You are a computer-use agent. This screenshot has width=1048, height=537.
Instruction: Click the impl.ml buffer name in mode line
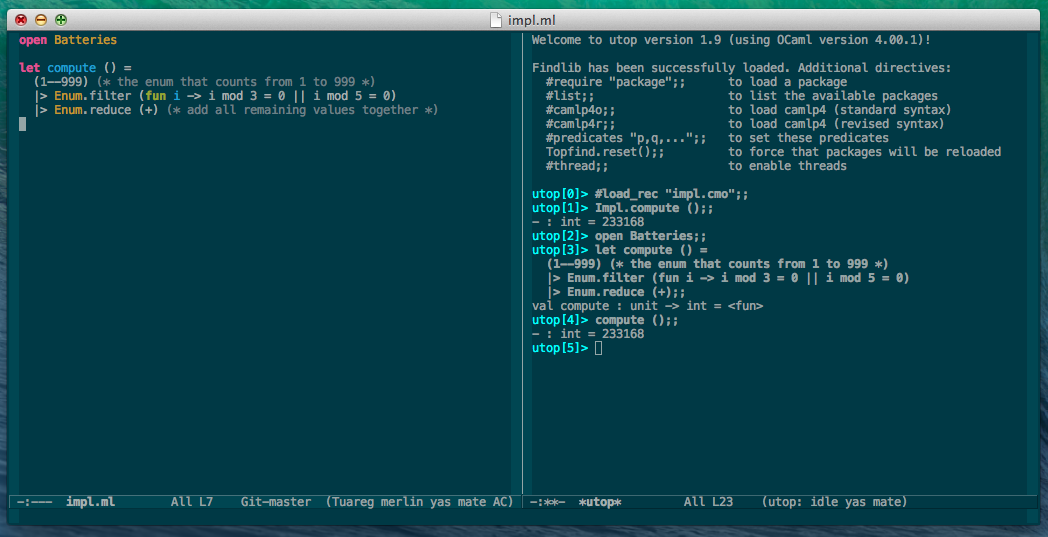[x=90, y=502]
